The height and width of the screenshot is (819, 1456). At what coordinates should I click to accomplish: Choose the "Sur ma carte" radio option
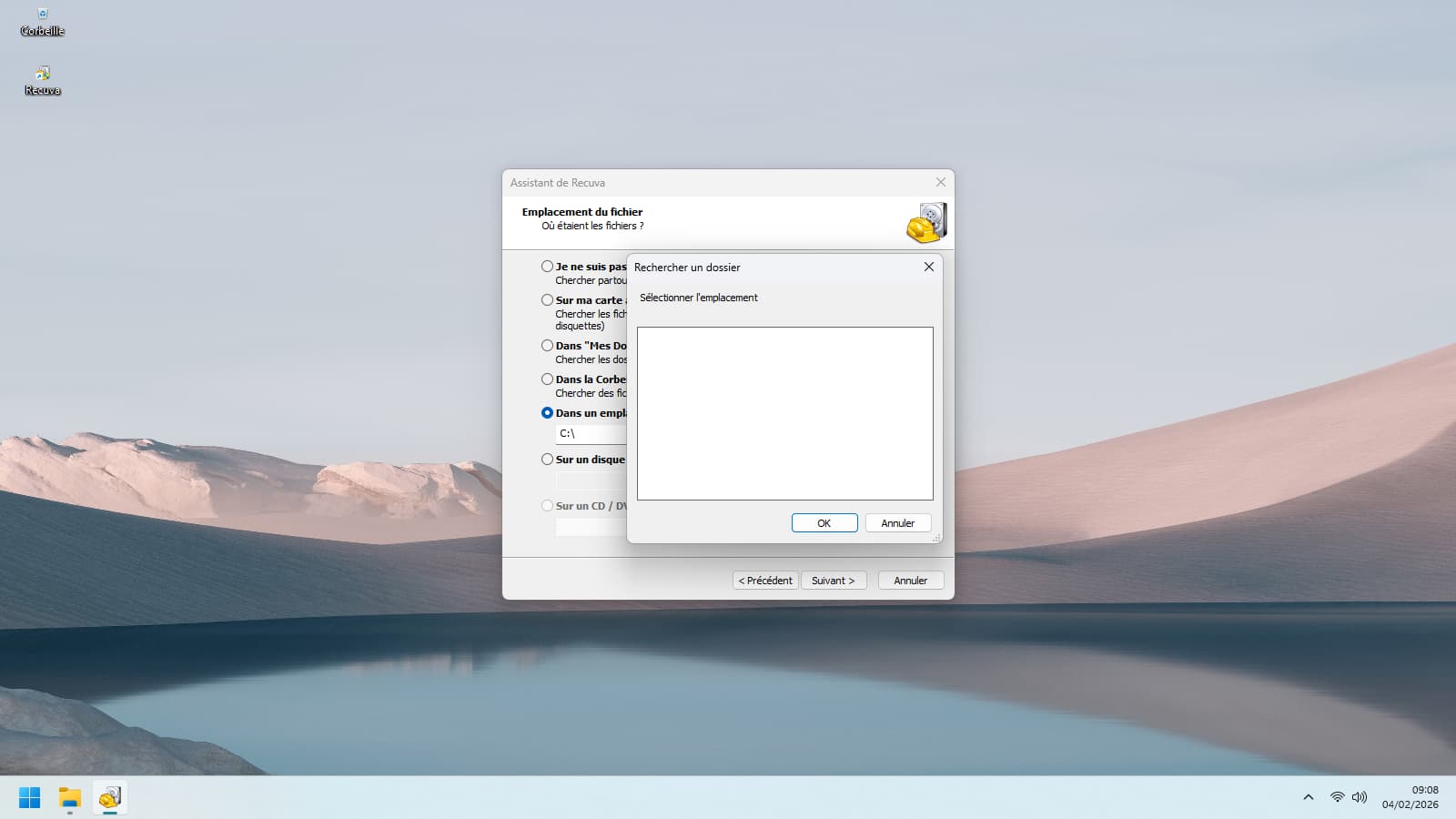pyautogui.click(x=547, y=300)
